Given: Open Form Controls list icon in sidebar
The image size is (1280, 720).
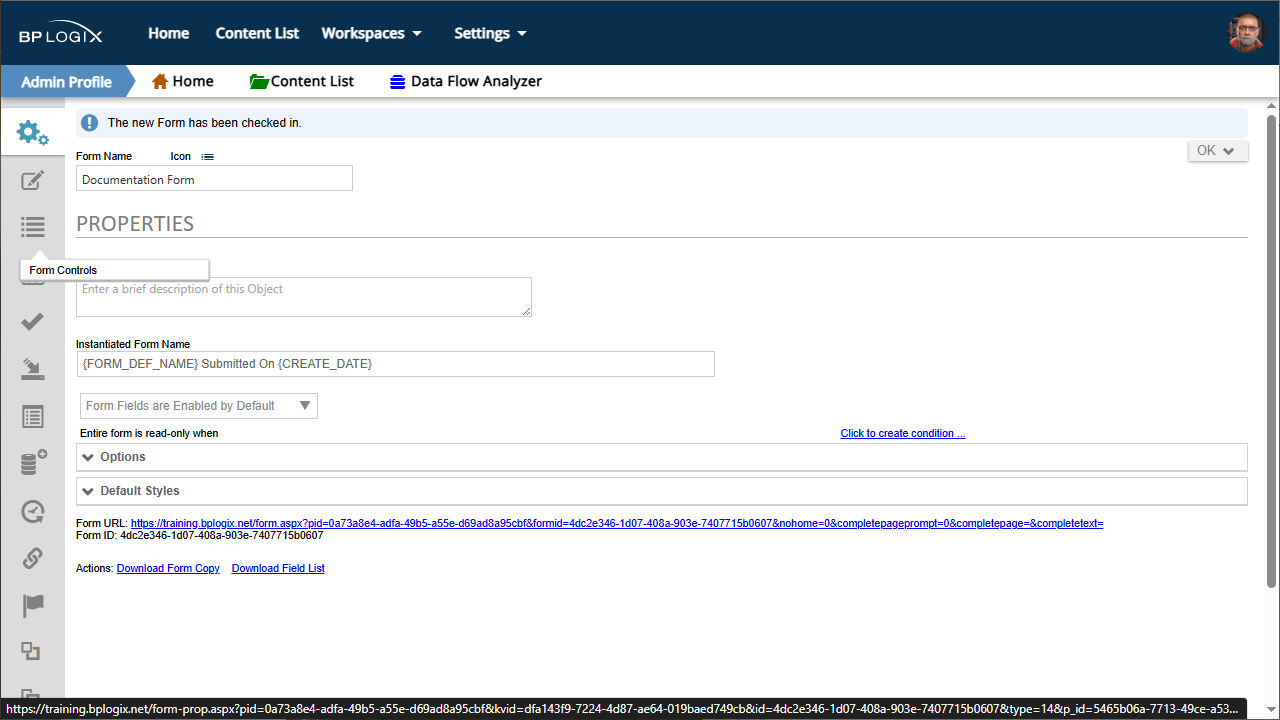Looking at the screenshot, I should click(32, 227).
